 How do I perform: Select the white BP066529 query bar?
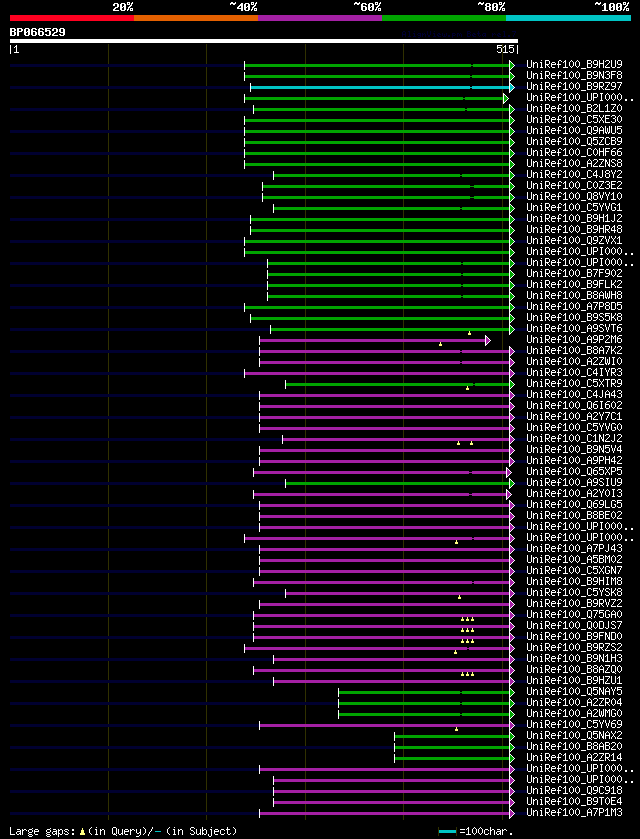[264, 41]
